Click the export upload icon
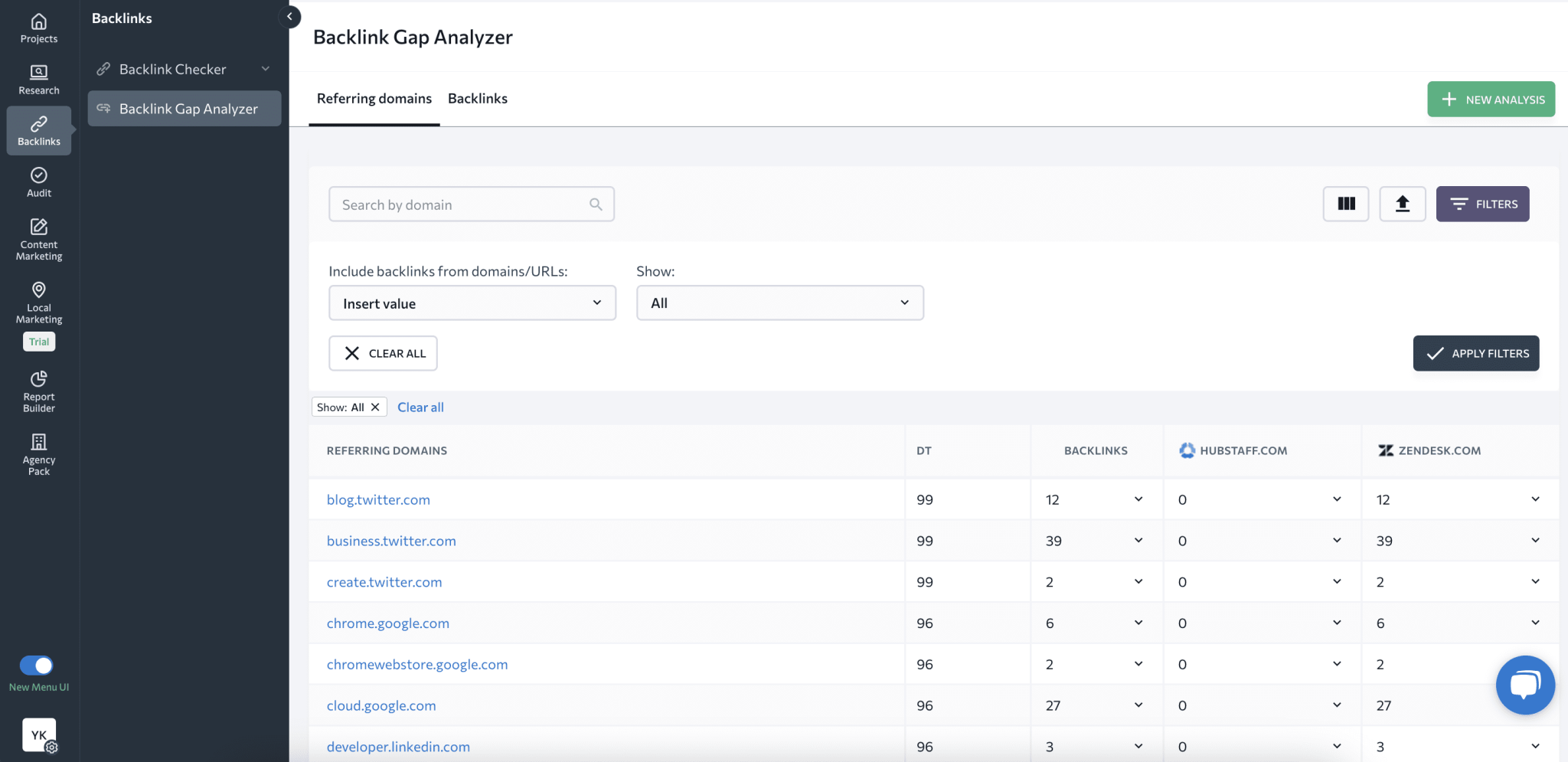Screen dimensions: 1568x762 point(1402,204)
